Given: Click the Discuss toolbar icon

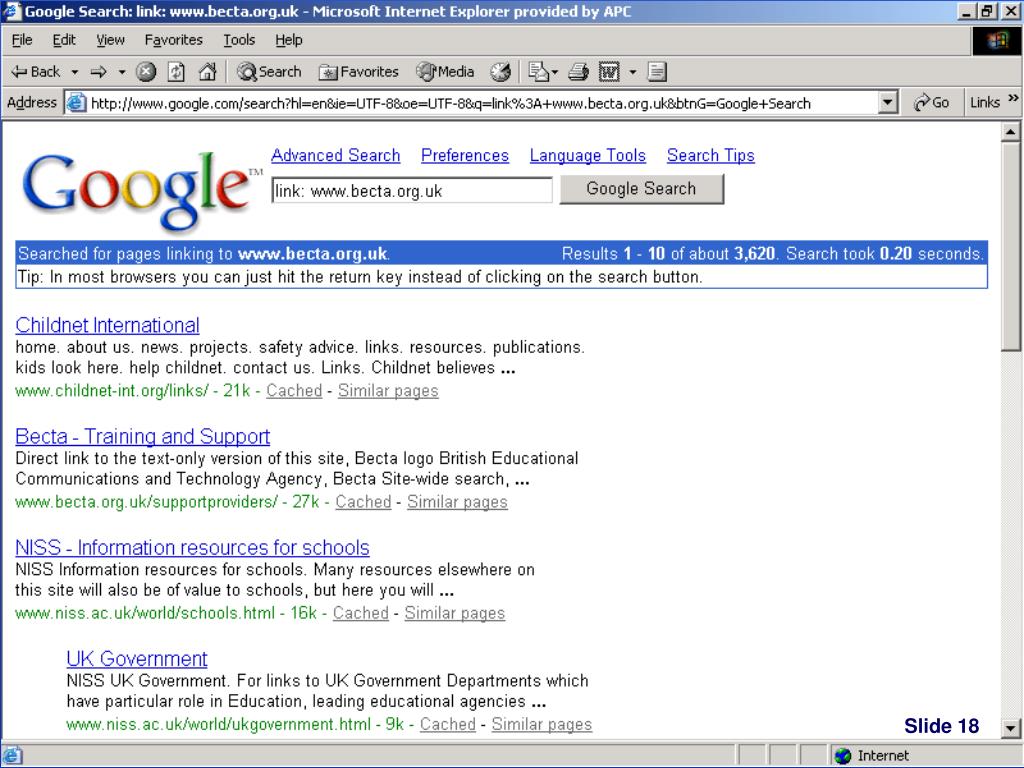Looking at the screenshot, I should pyautogui.click(x=657, y=72).
